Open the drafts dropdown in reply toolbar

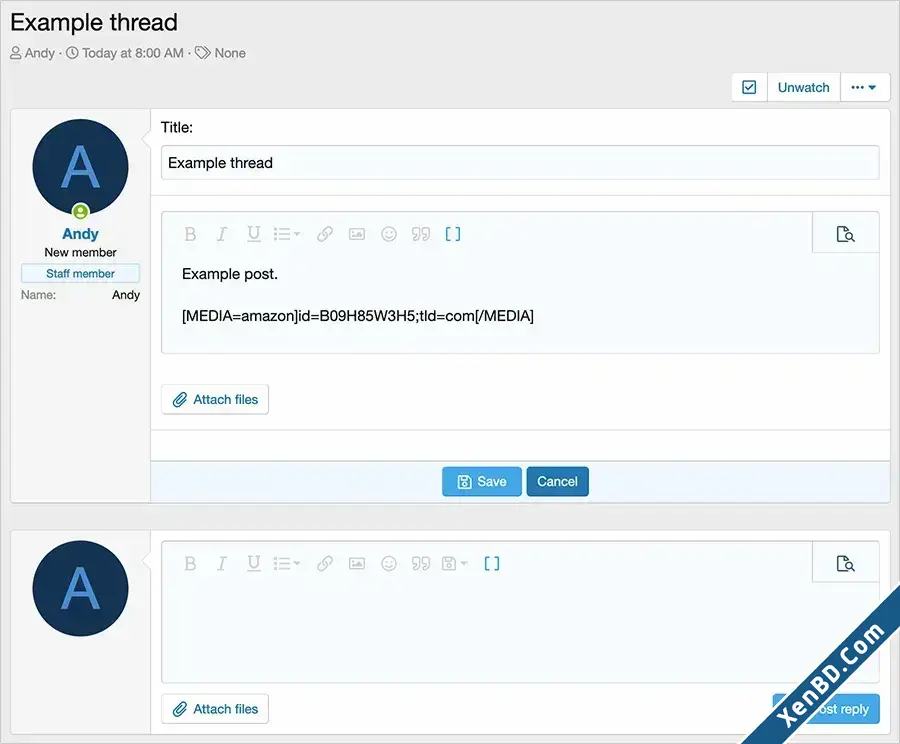coord(455,564)
